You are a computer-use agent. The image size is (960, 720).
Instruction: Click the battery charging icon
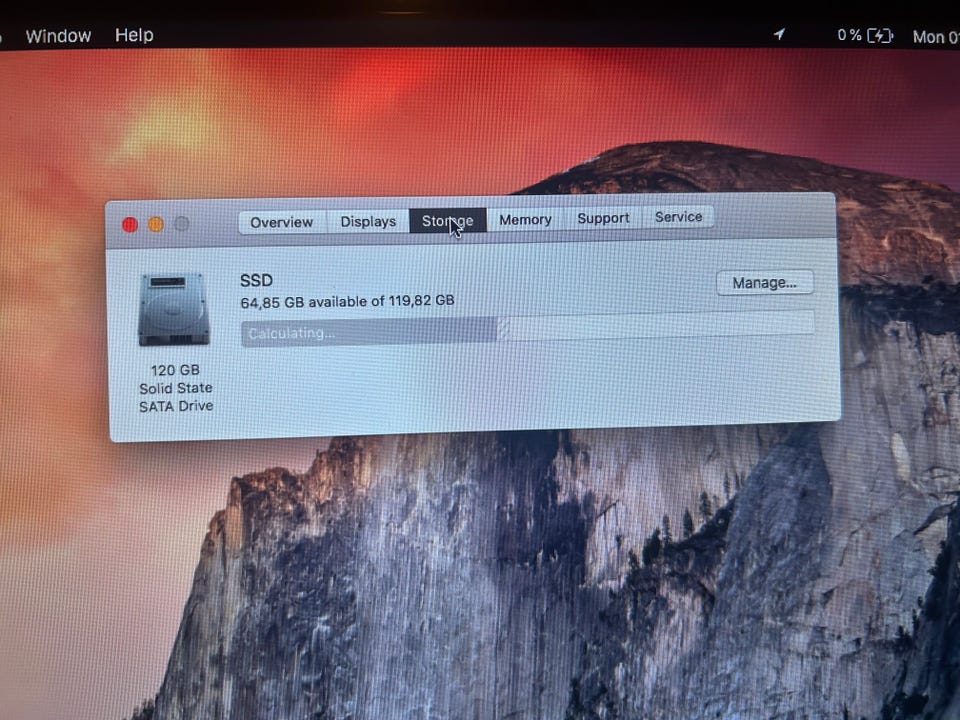(x=880, y=36)
